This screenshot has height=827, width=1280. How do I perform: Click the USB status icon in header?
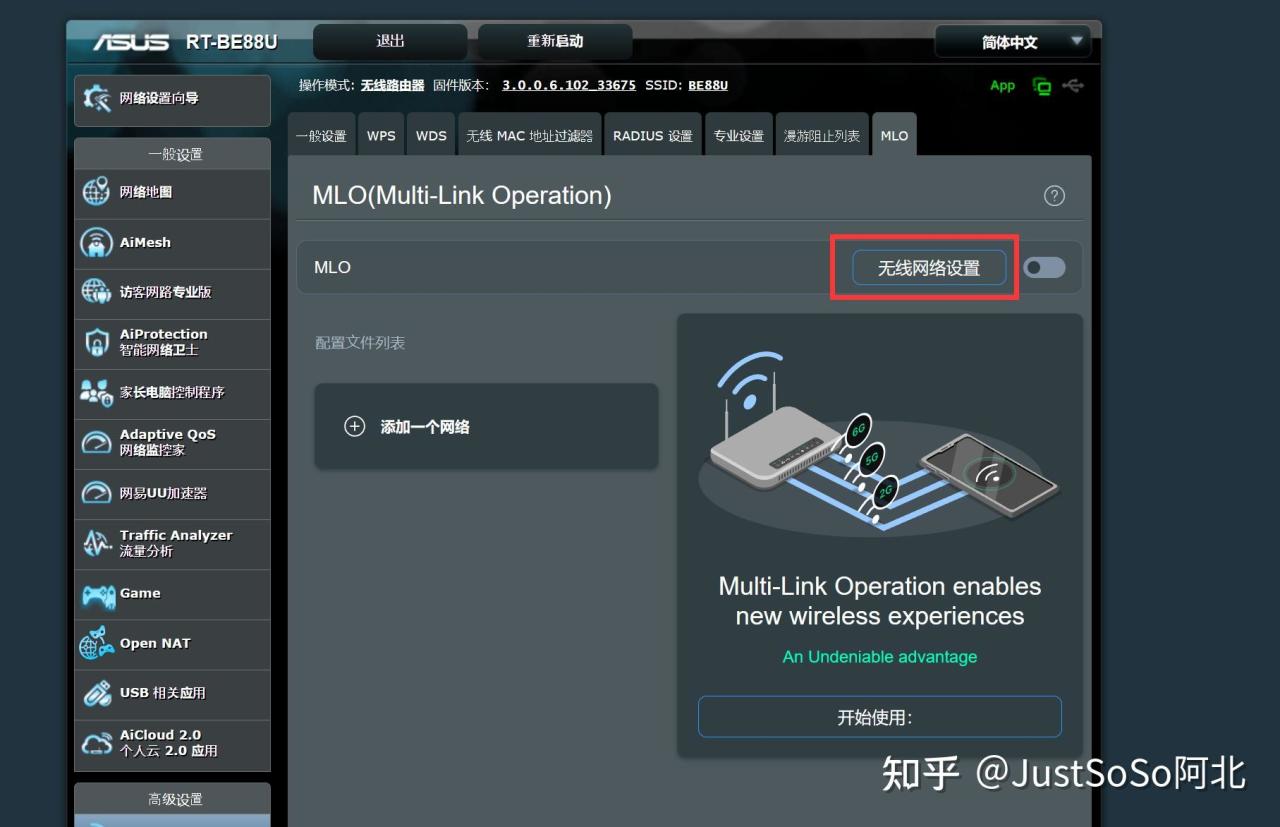(1073, 86)
